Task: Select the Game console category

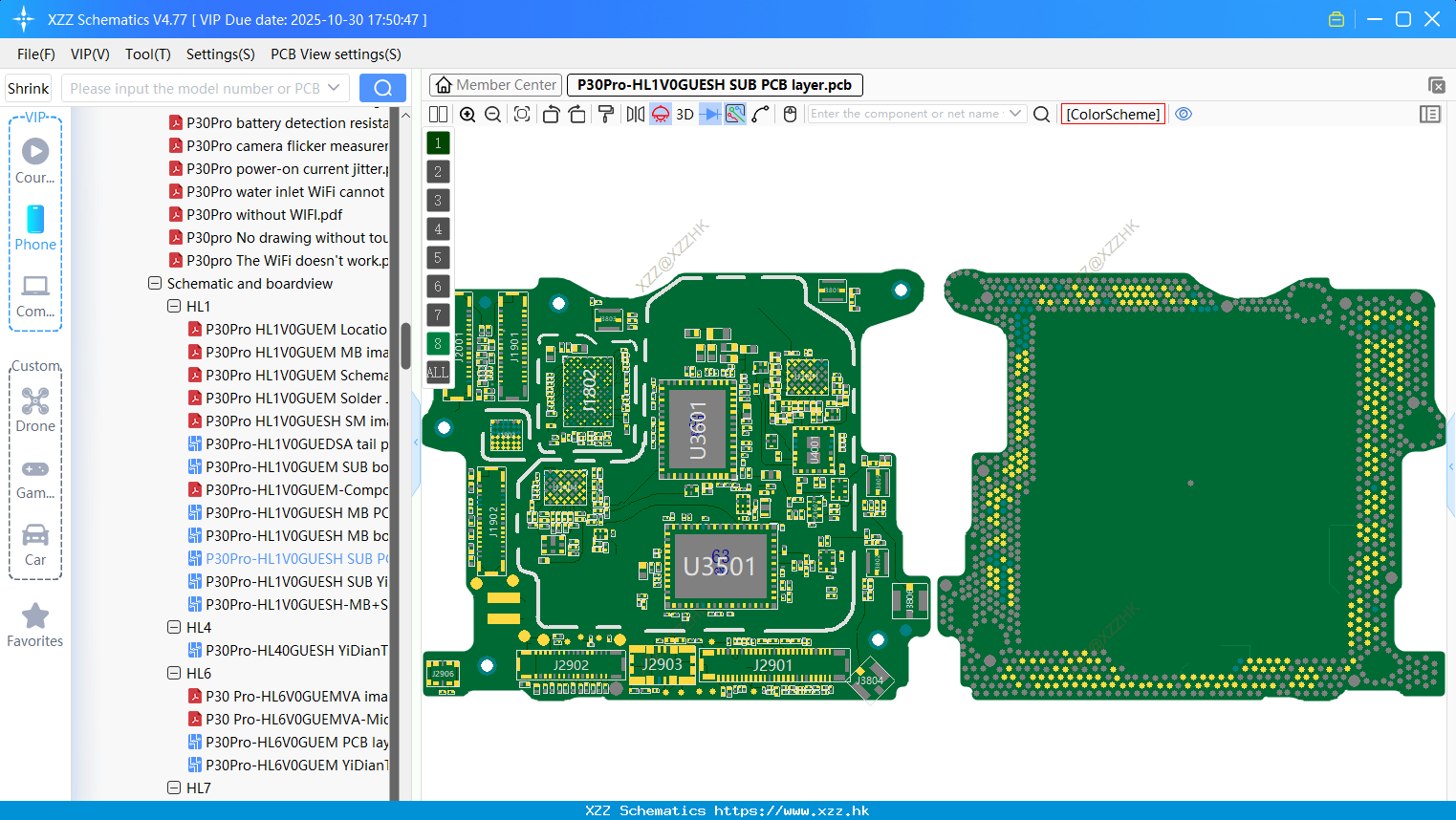Action: click(35, 478)
